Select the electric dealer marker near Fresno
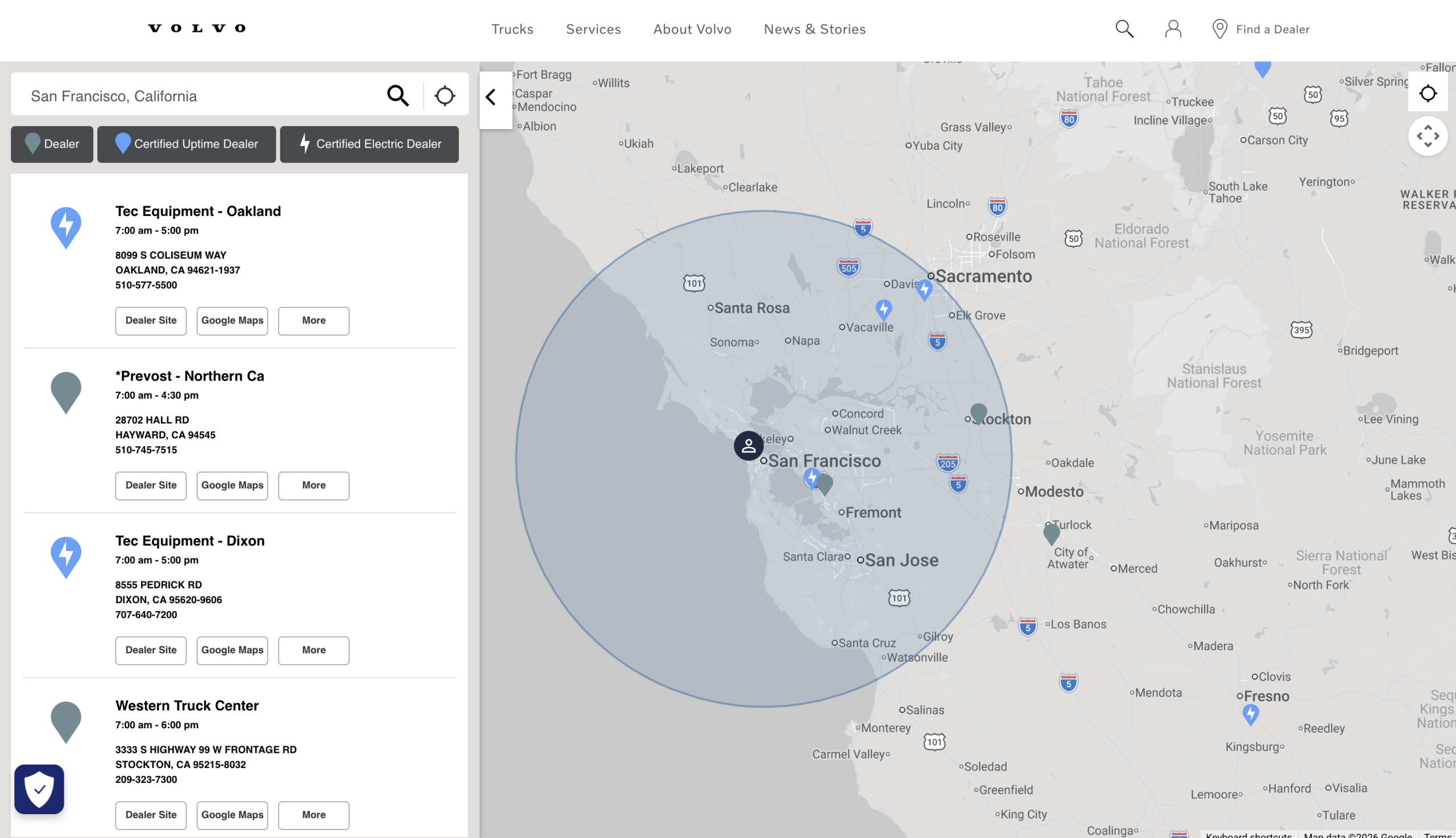Screen dimensions: 1456x838 1250,714
